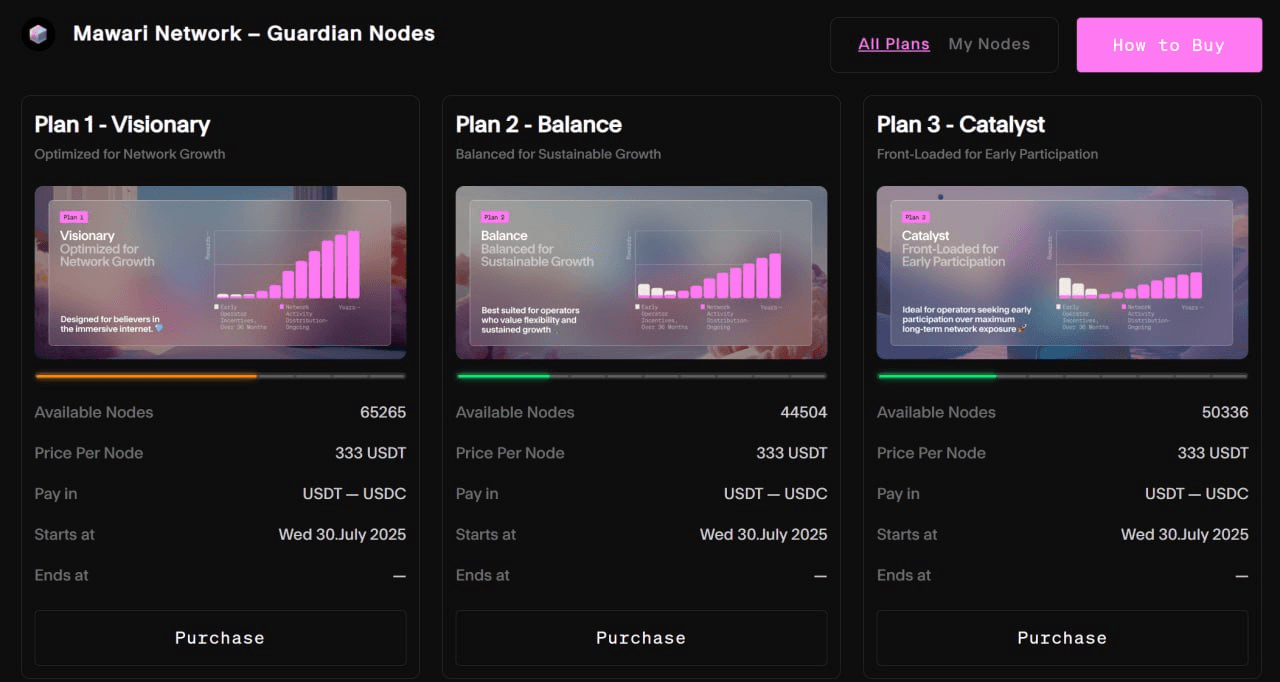
Task: Select the available nodes value 65265
Action: (383, 412)
